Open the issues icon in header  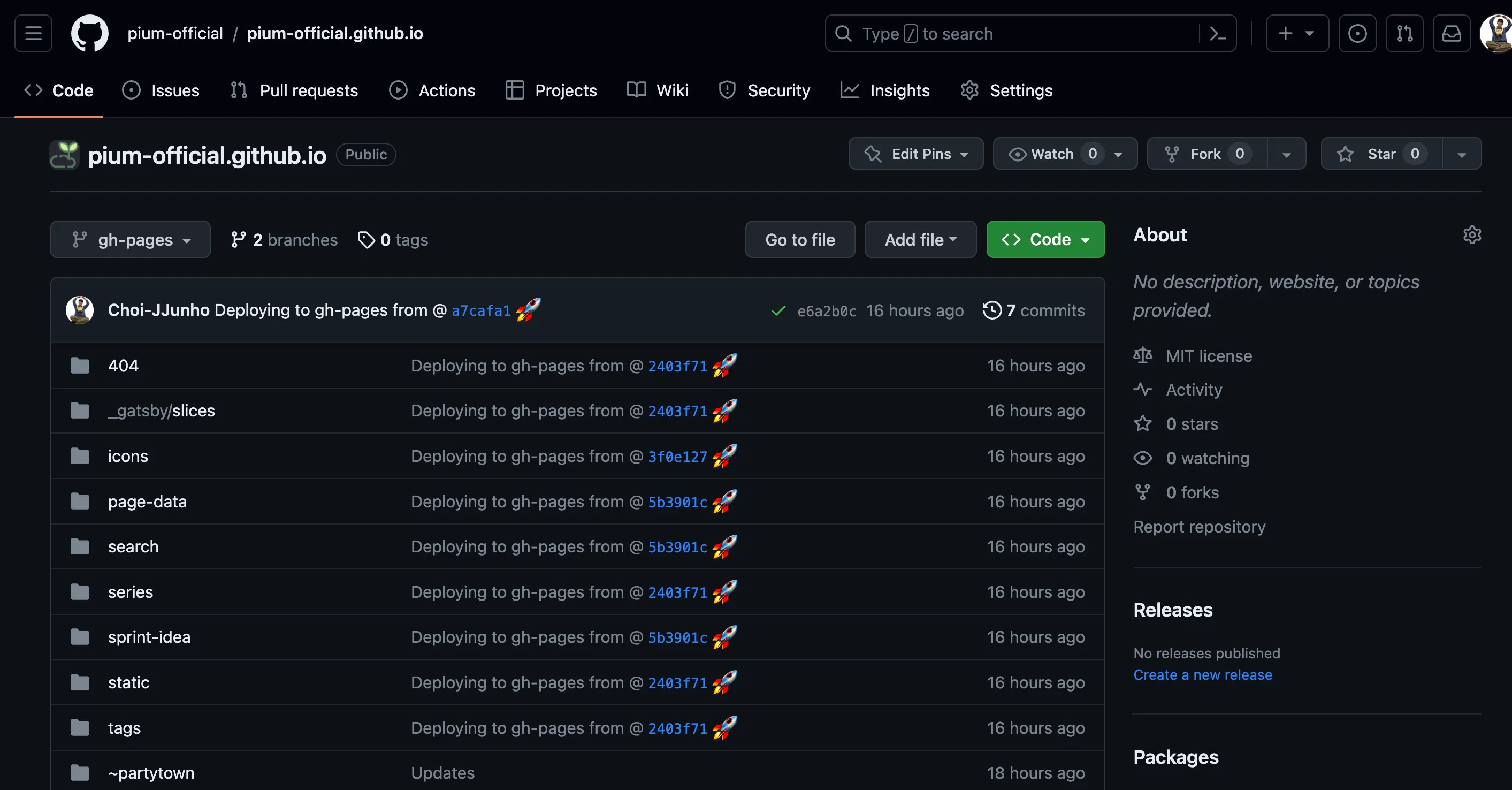(1356, 34)
